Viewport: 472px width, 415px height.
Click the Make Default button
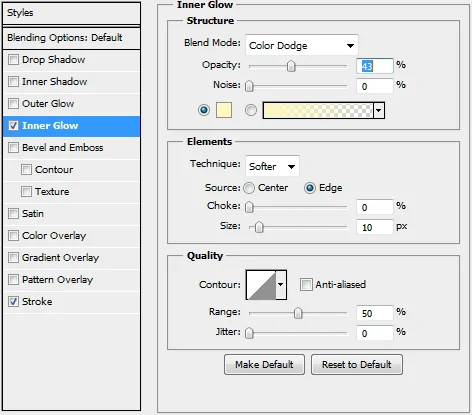pos(264,365)
